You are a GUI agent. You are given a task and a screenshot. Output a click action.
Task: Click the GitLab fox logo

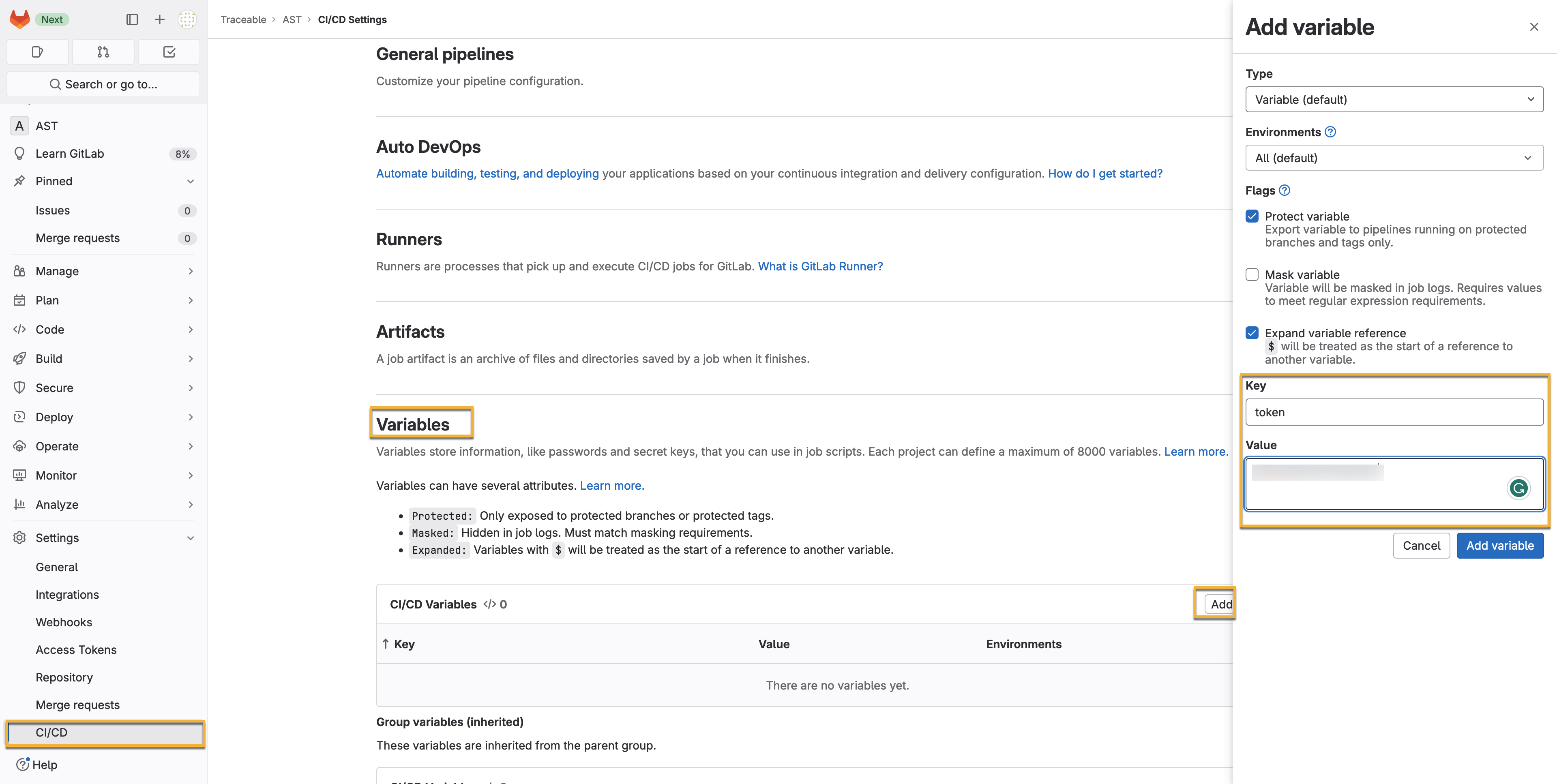click(19, 19)
